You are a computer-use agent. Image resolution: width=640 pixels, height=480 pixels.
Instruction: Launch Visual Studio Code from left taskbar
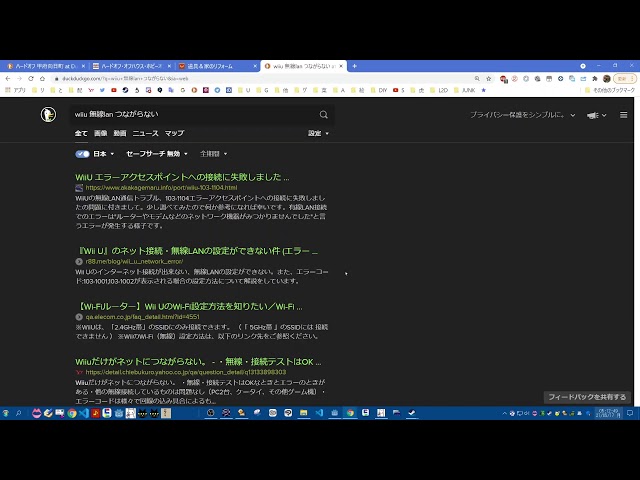click(x=84, y=413)
